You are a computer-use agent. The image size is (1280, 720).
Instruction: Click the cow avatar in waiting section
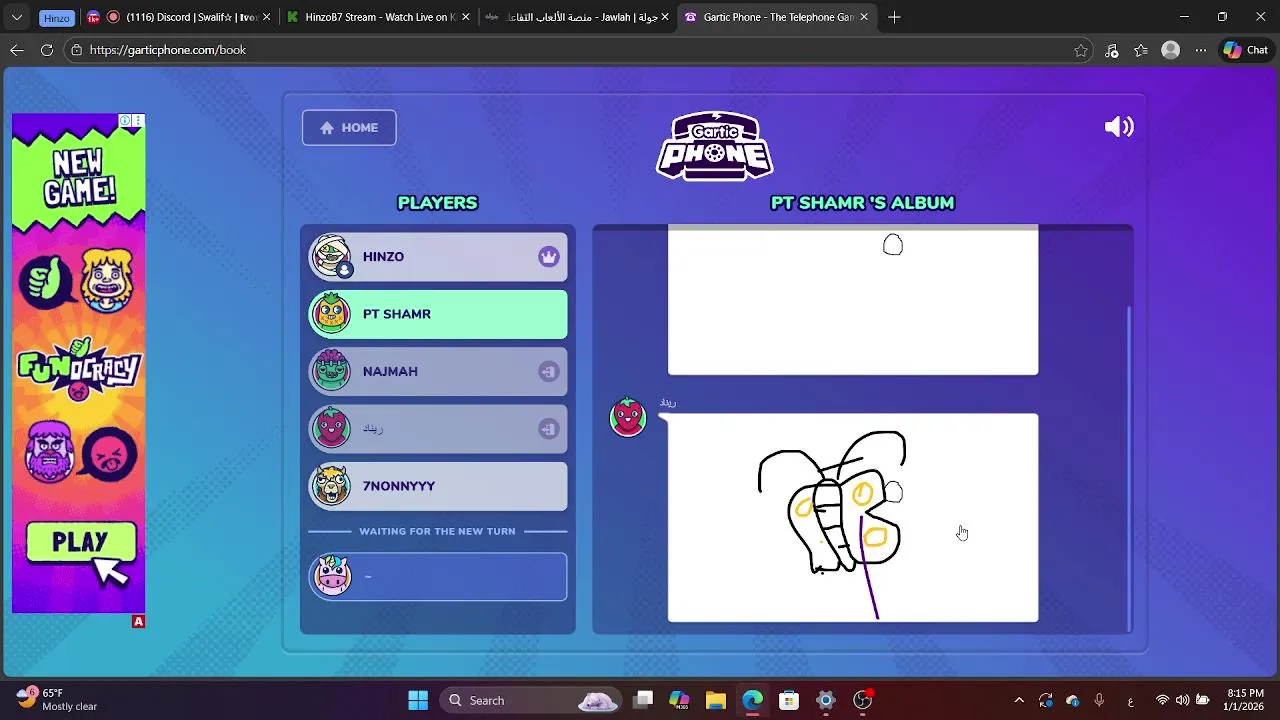coord(332,576)
